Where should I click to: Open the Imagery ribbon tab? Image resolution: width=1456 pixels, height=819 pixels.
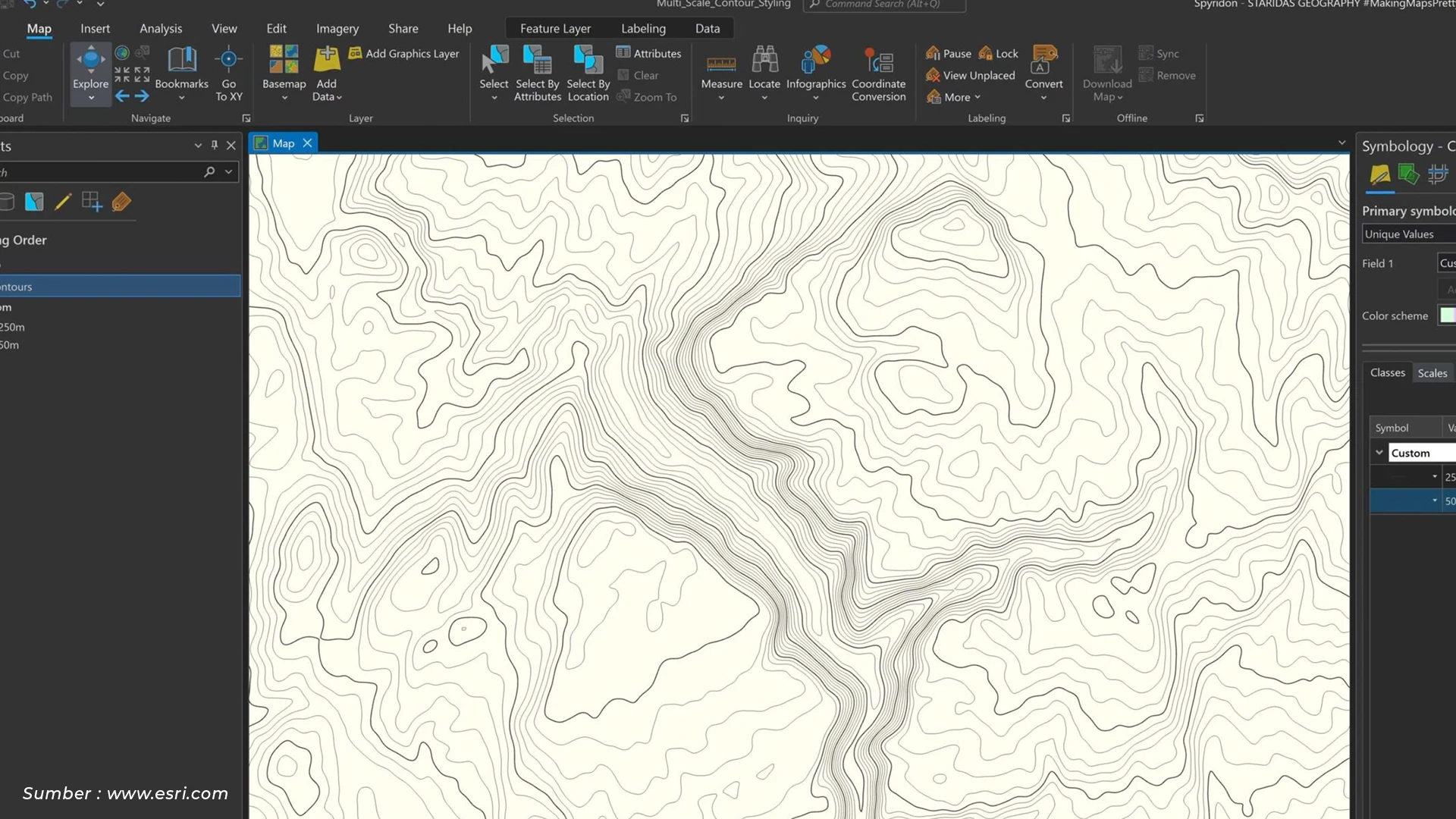click(x=337, y=28)
